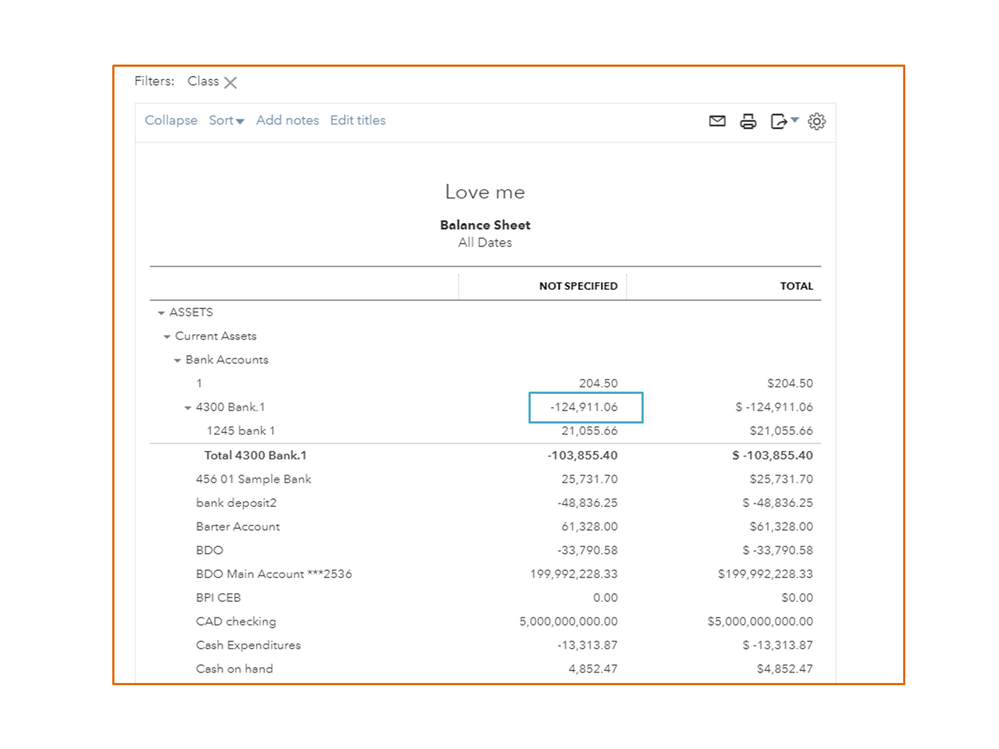Open the 204.50 amount for account 1

point(598,383)
